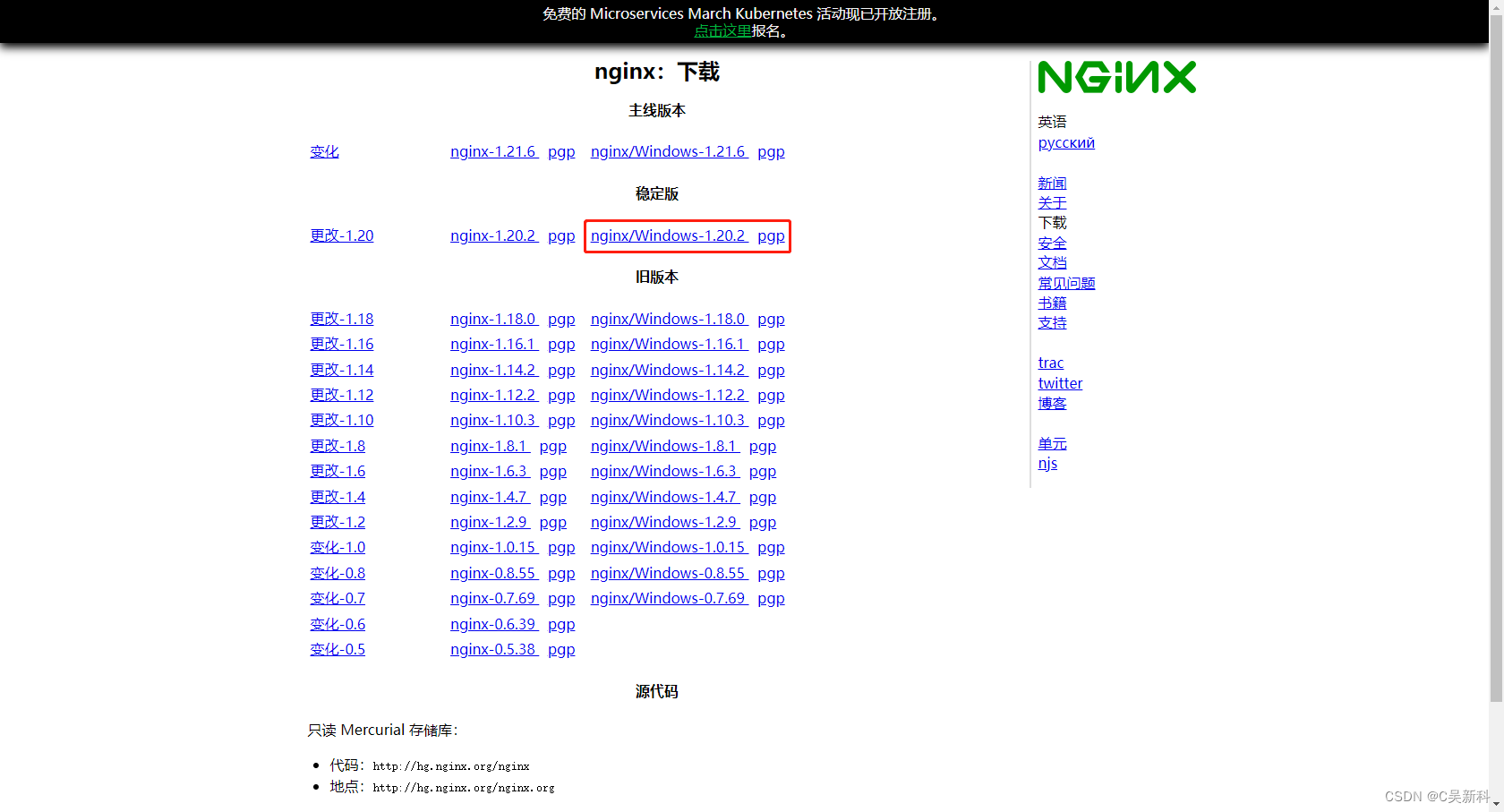Open the 文档 sidebar menu item
Image resolution: width=1504 pixels, height=812 pixels.
point(1052,262)
